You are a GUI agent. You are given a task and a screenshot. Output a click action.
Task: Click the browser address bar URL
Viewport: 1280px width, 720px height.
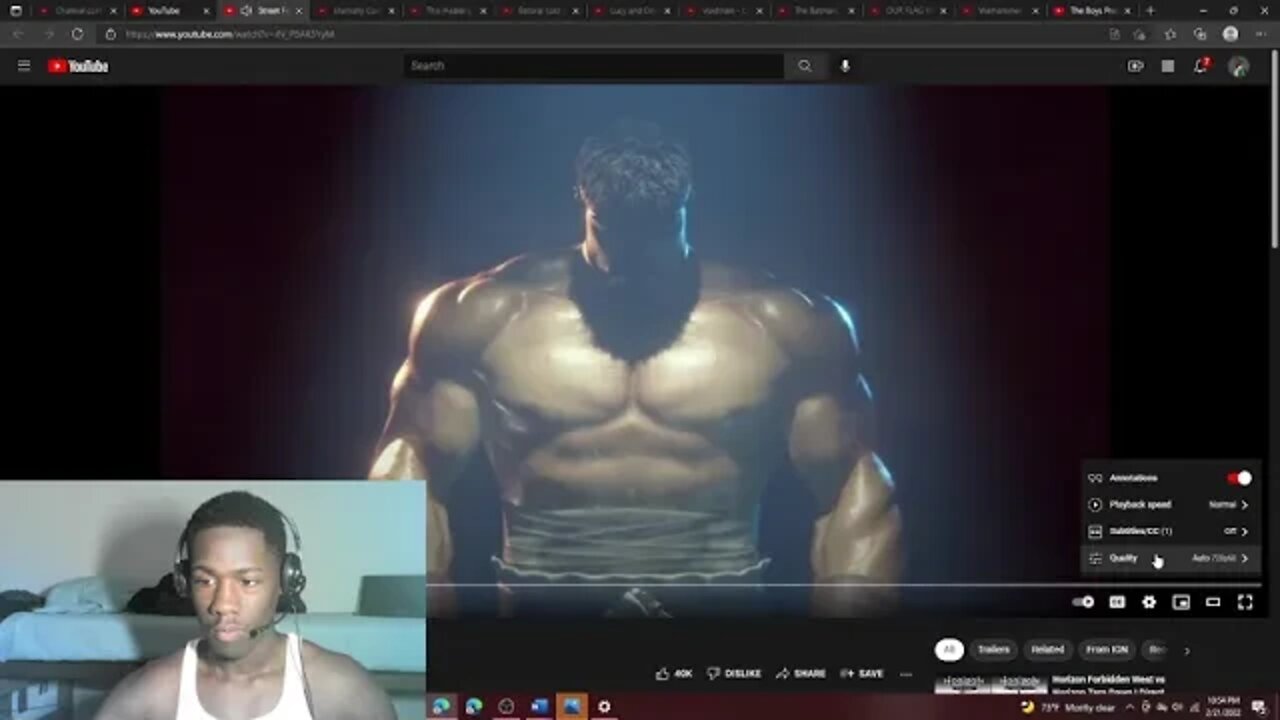(230, 34)
